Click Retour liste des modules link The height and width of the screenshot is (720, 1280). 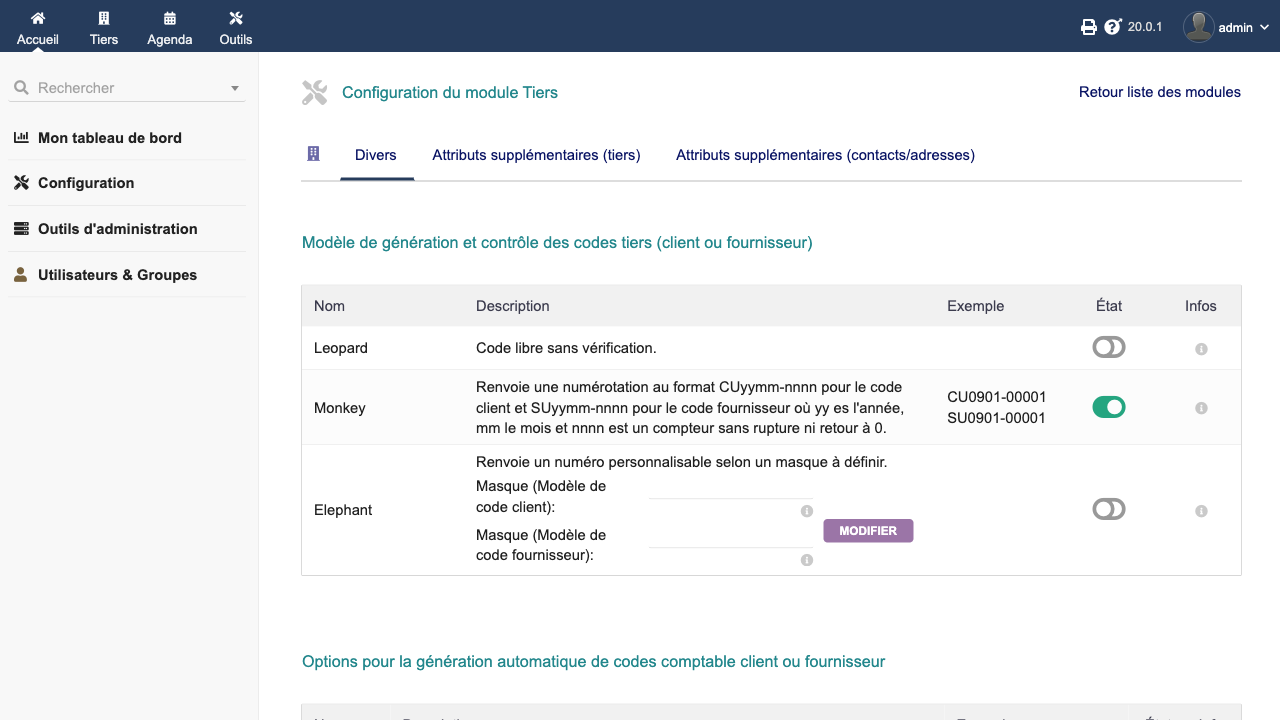tap(1159, 92)
